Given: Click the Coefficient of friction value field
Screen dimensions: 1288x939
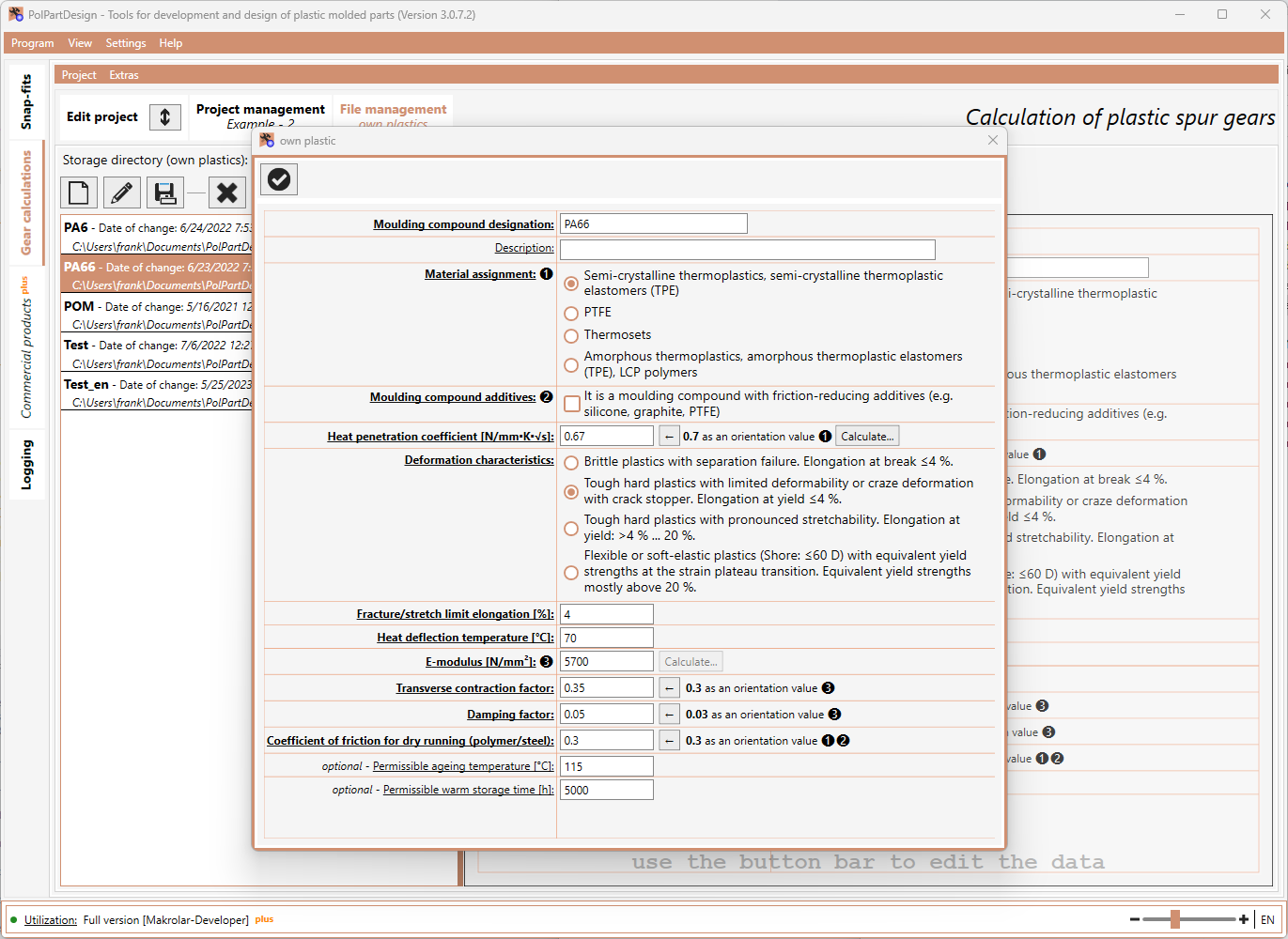Looking at the screenshot, I should coord(607,741).
